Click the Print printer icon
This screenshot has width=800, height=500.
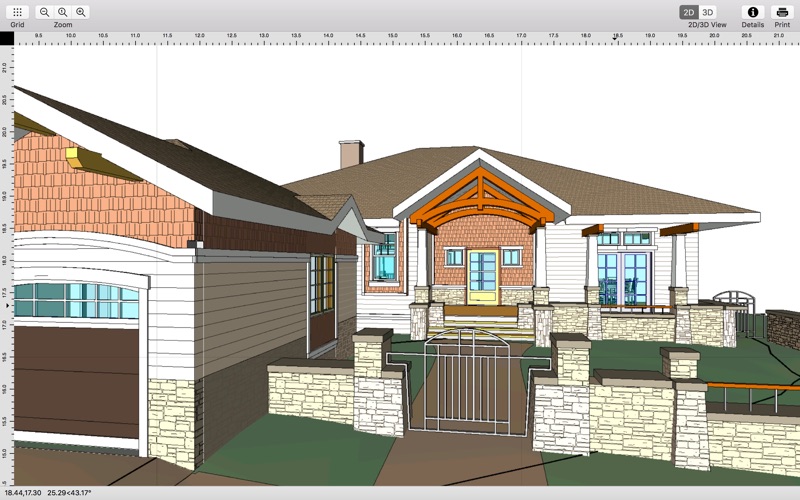tap(782, 12)
